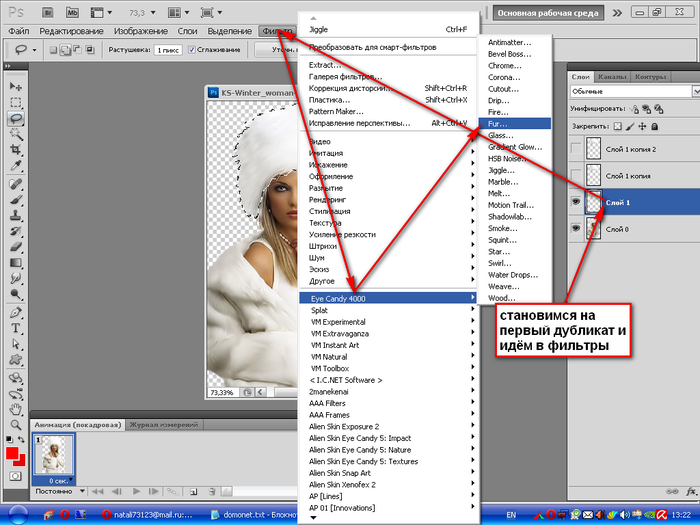Choose Add to selection mode button

point(65,50)
